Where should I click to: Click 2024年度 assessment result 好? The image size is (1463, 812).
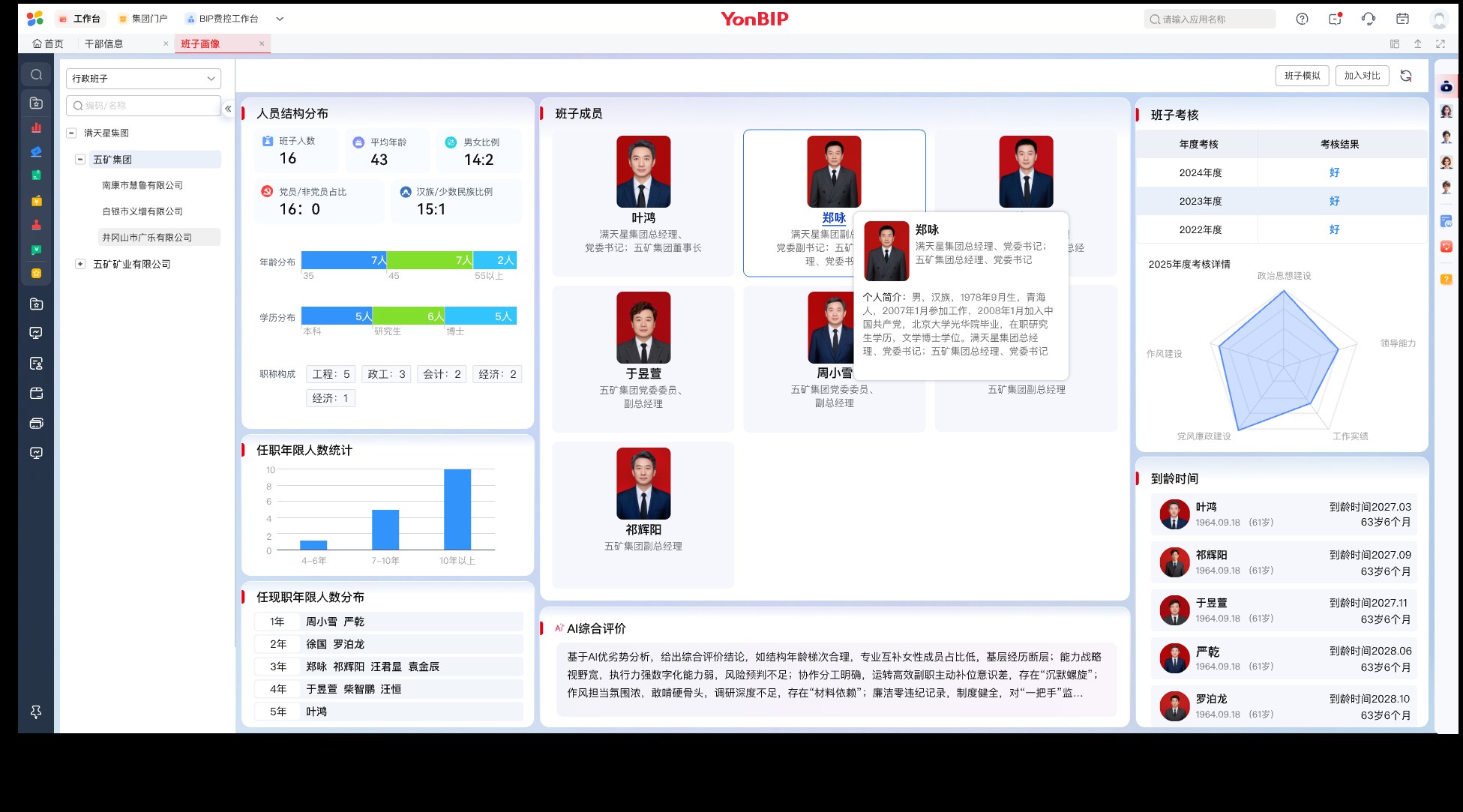point(1334,172)
